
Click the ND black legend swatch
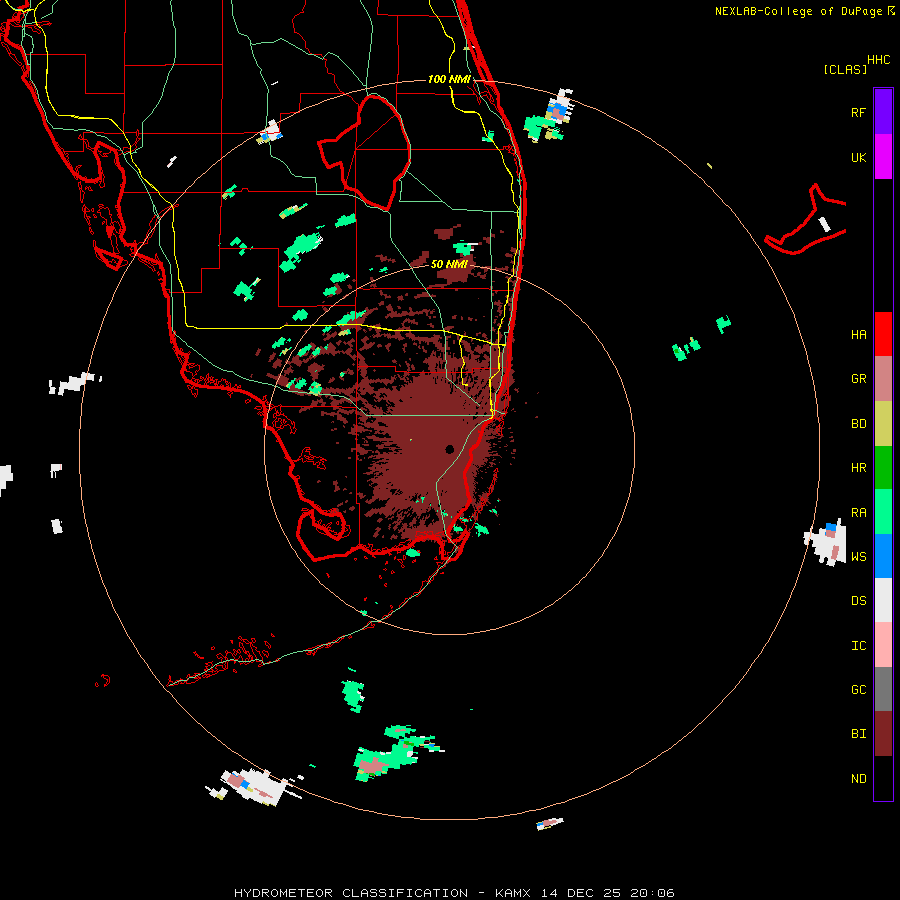click(883, 778)
